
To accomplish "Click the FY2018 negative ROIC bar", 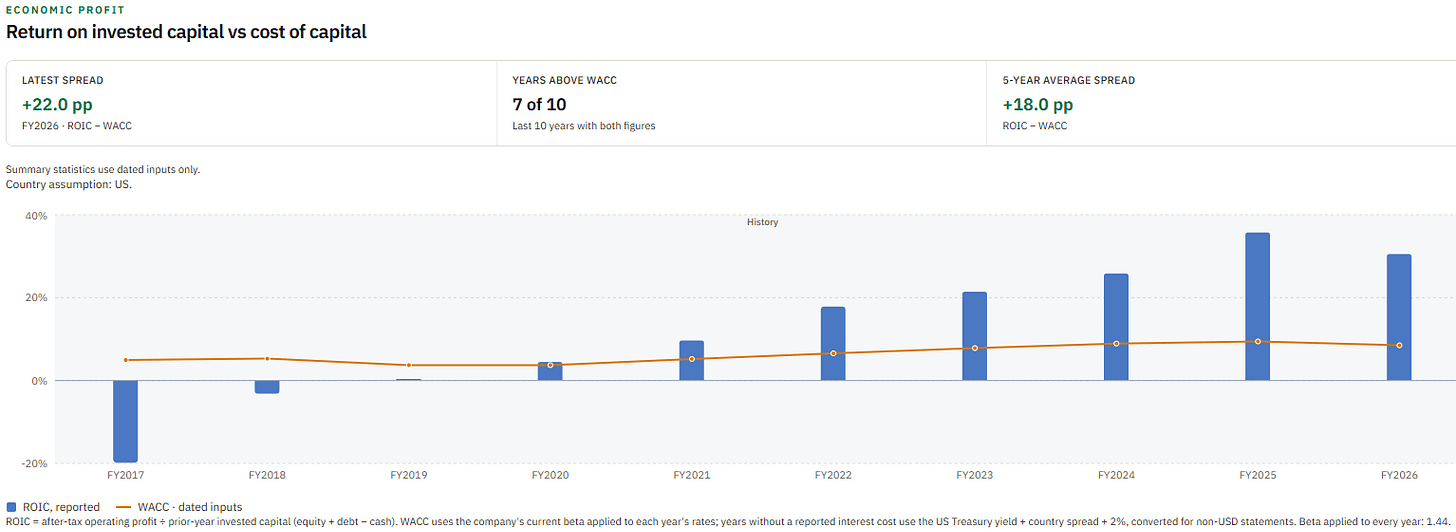I will pyautogui.click(x=267, y=387).
